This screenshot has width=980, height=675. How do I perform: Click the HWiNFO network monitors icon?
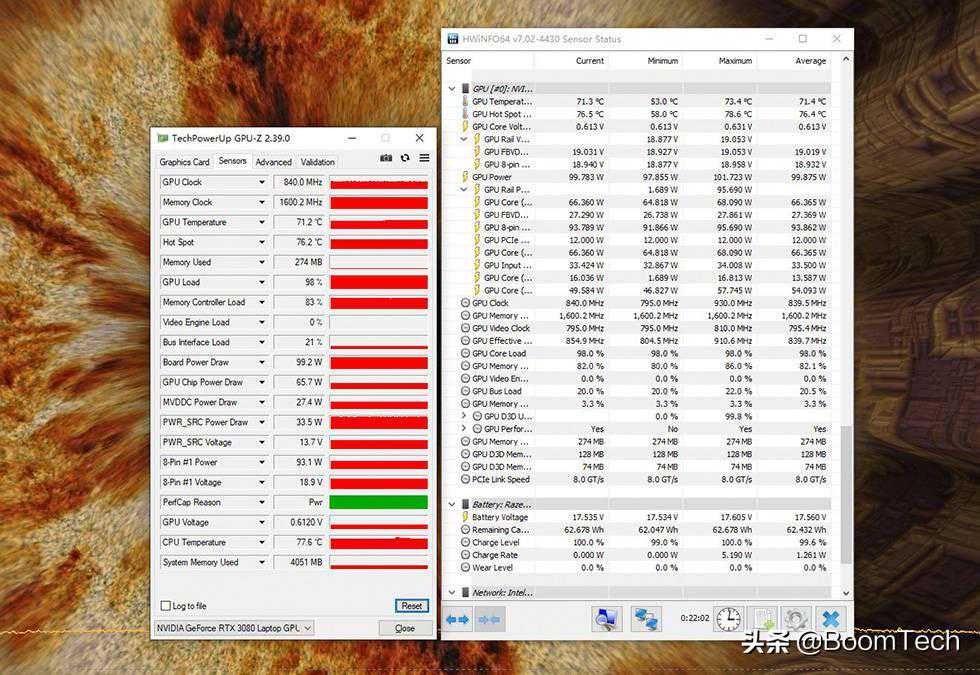(645, 620)
